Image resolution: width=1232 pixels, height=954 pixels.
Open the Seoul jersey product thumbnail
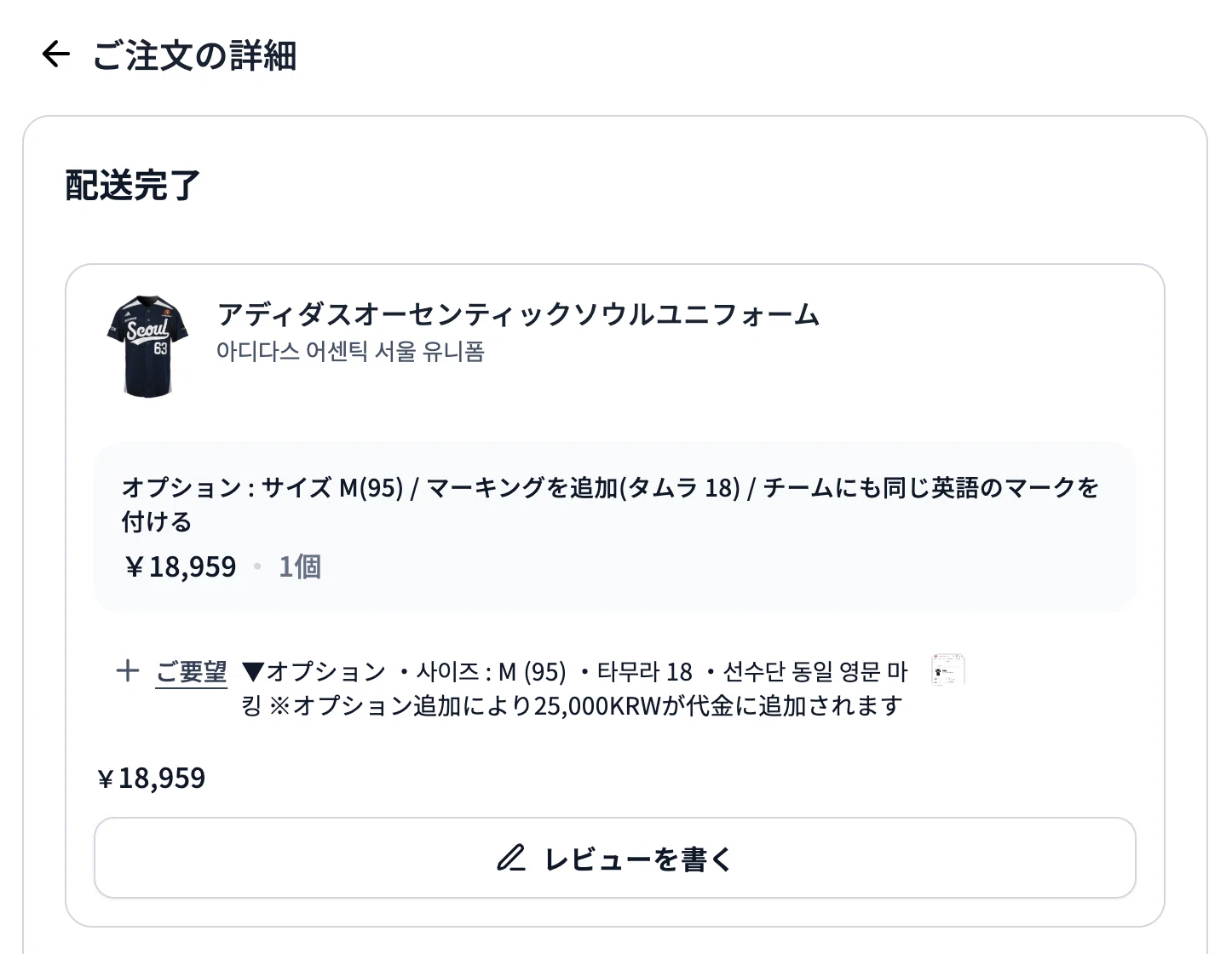click(x=149, y=346)
